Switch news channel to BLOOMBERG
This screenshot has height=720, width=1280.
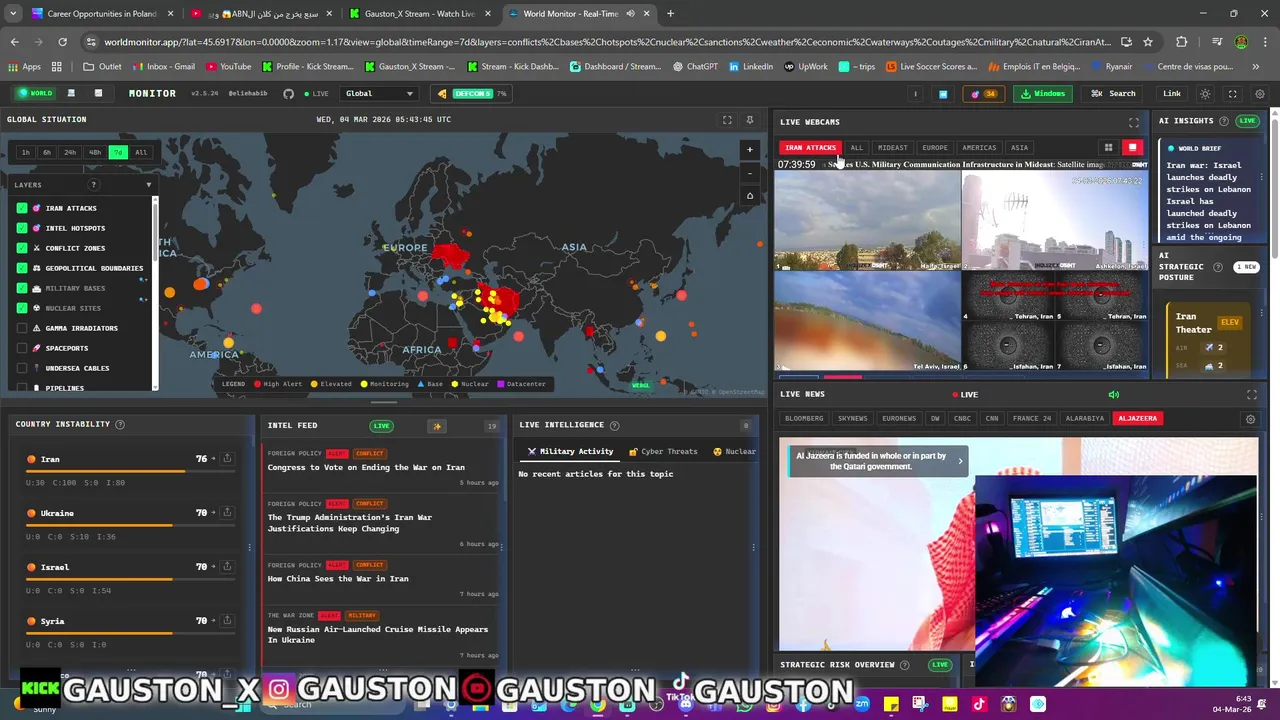804,419
